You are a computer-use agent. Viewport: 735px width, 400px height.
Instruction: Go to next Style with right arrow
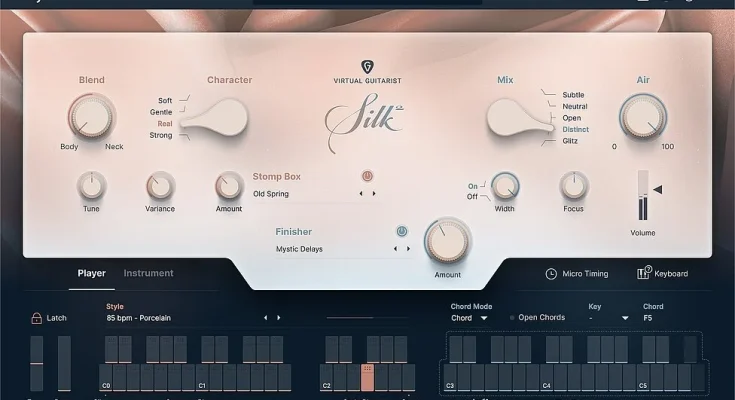pos(279,318)
